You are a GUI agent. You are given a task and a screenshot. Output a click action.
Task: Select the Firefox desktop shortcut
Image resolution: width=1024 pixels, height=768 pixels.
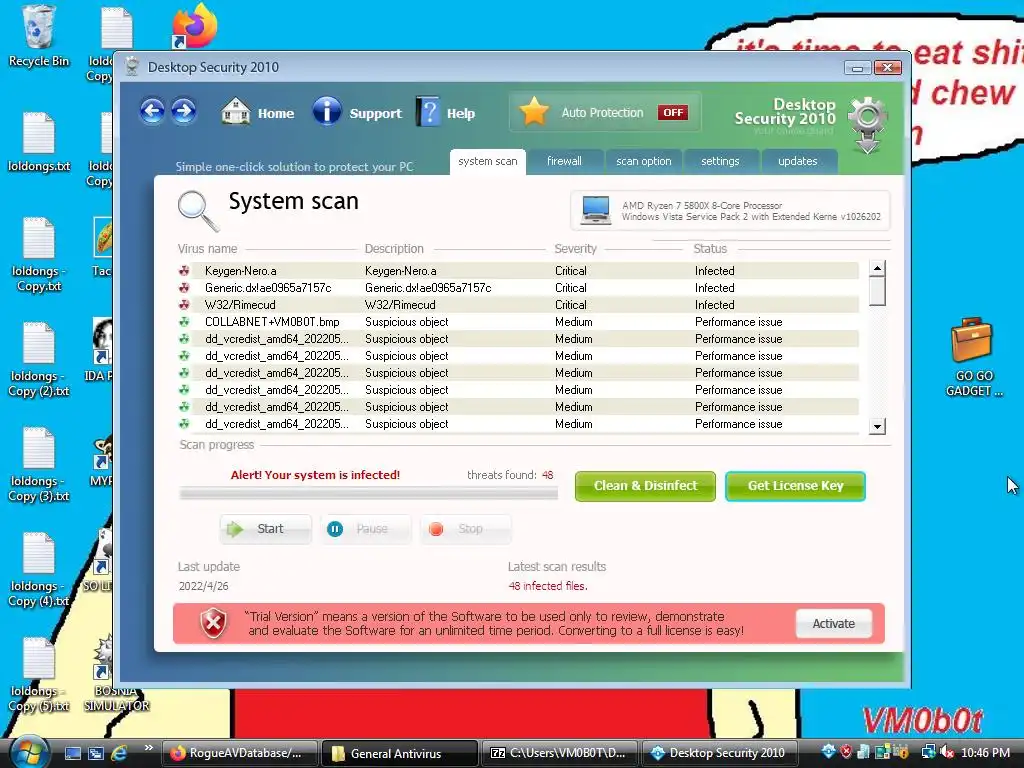[194, 27]
